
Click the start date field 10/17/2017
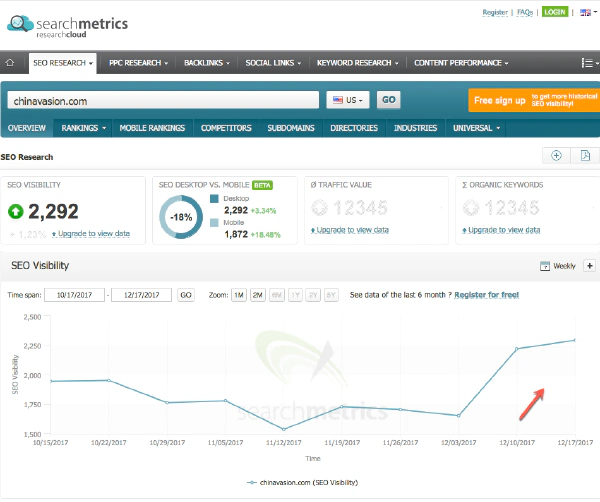pyautogui.click(x=74, y=295)
